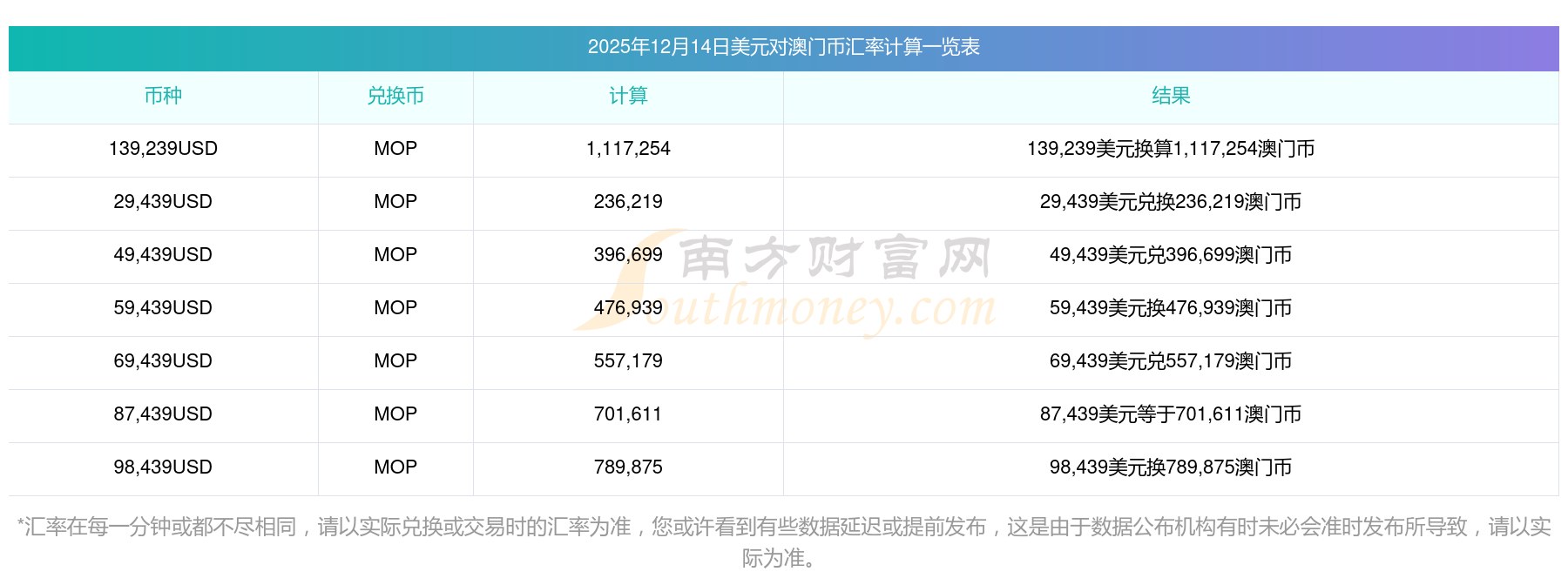The image size is (1568, 585).
Task: Click the calculated value 236,219
Action: pyautogui.click(x=628, y=202)
